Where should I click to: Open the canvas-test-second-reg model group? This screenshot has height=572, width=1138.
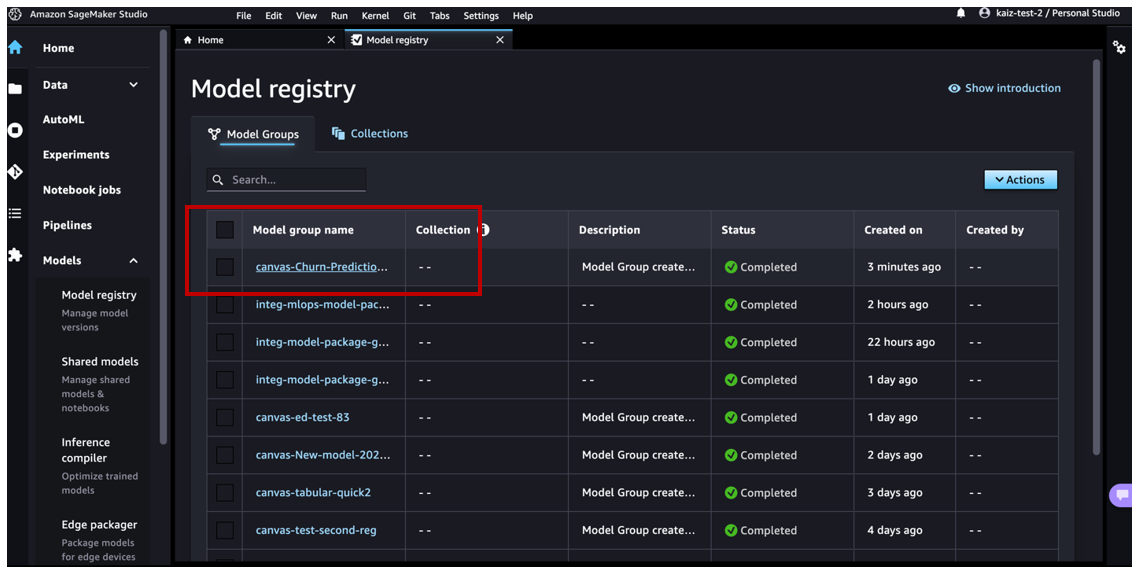click(316, 530)
